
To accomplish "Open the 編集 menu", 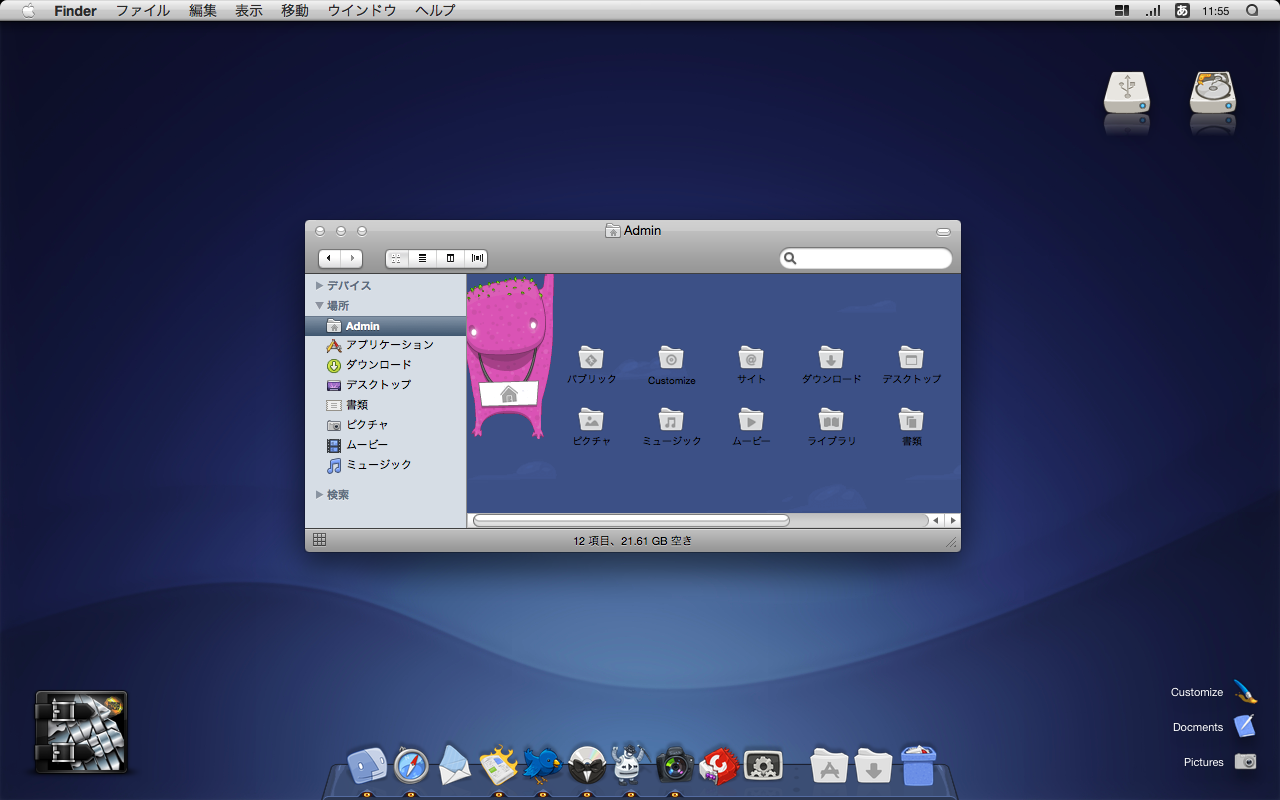I will [203, 10].
